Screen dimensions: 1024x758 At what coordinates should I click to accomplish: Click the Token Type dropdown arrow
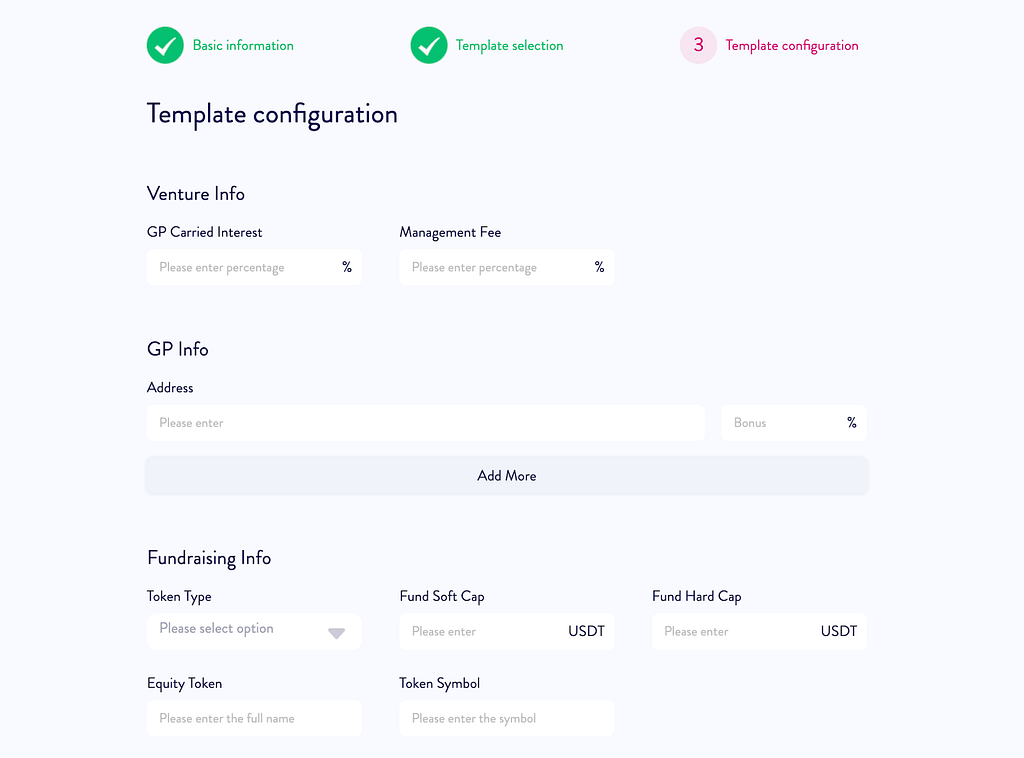[336, 633]
